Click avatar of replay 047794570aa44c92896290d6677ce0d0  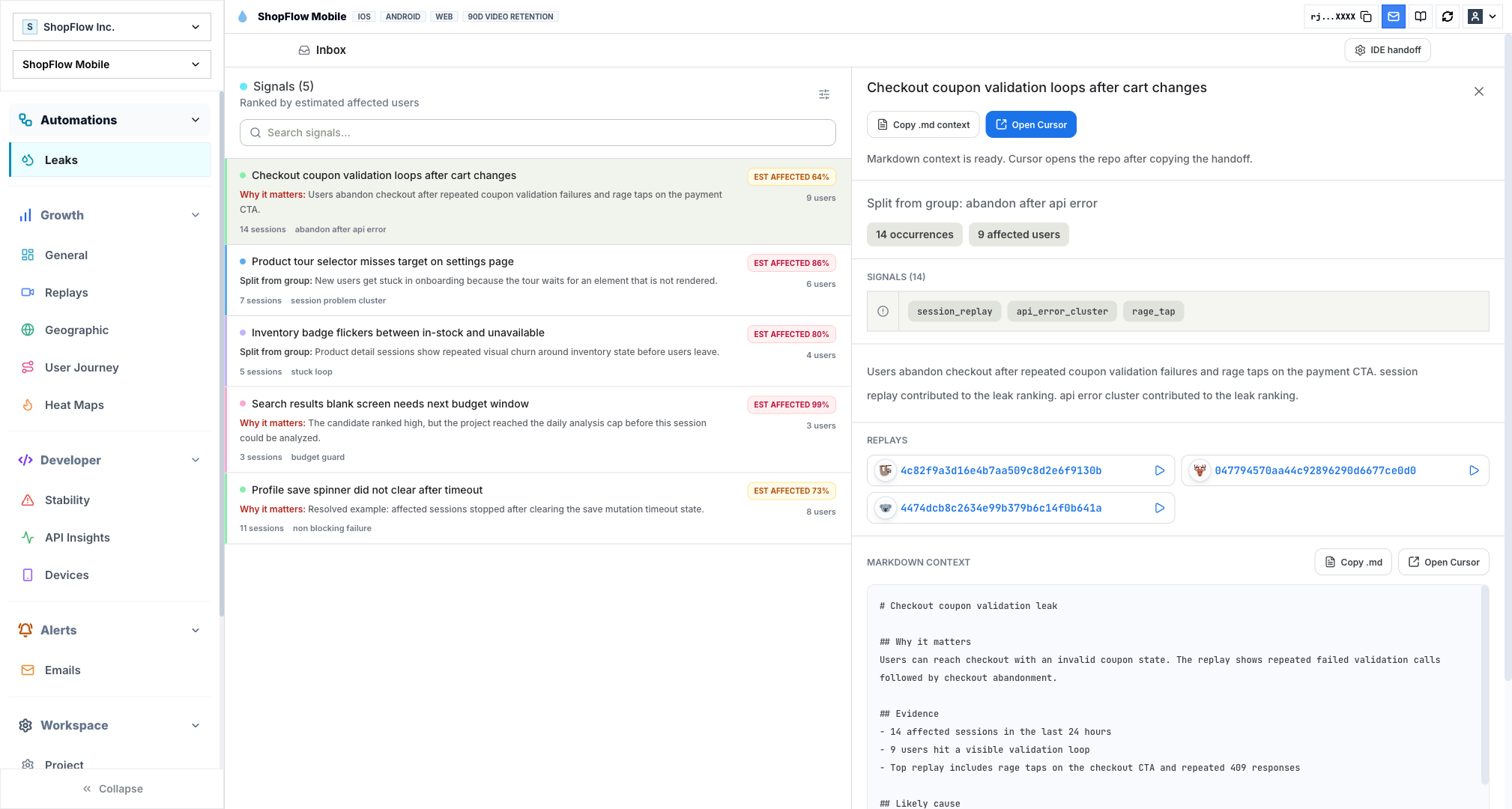click(x=1200, y=470)
